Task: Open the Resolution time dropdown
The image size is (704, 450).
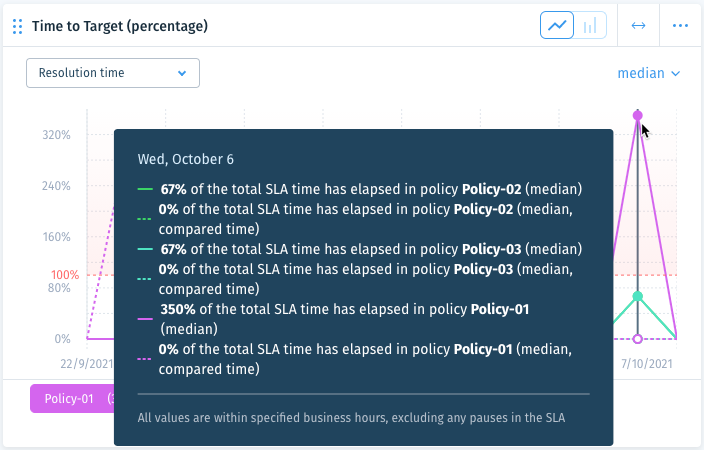Action: (113, 73)
